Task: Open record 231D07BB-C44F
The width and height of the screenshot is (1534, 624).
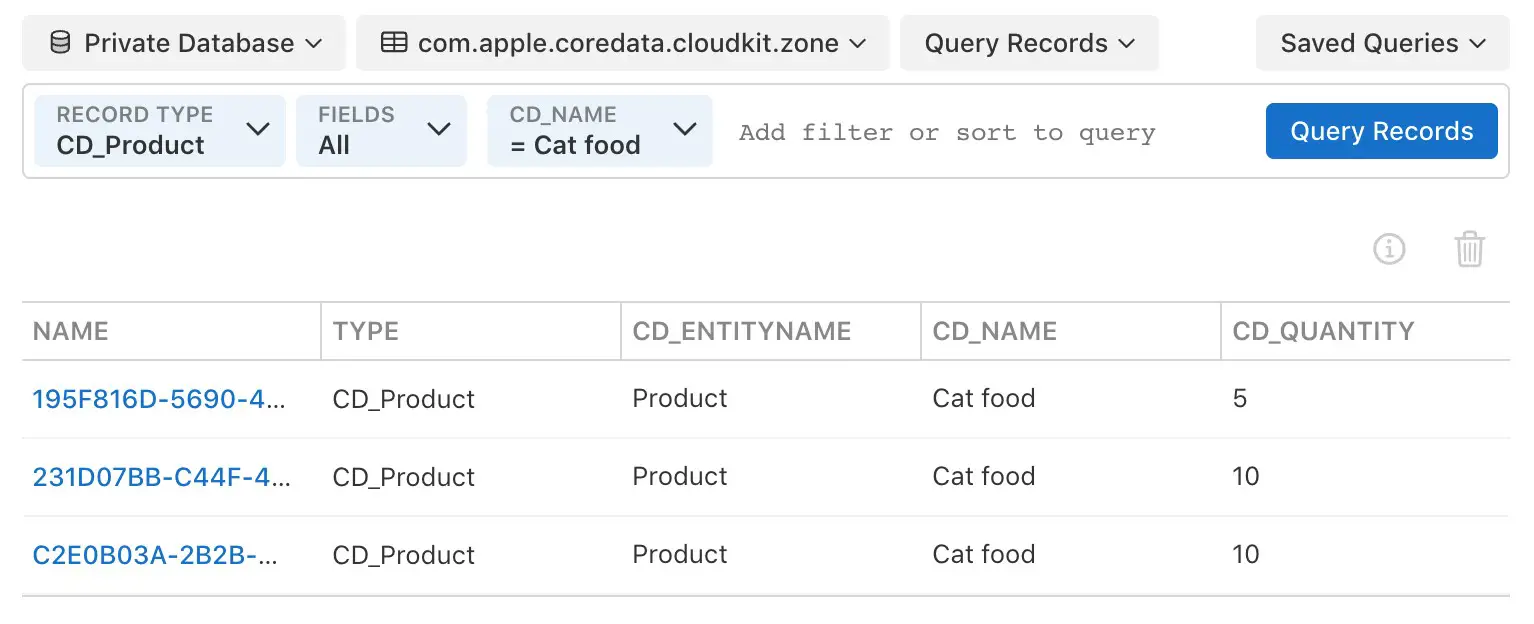Action: 161,477
